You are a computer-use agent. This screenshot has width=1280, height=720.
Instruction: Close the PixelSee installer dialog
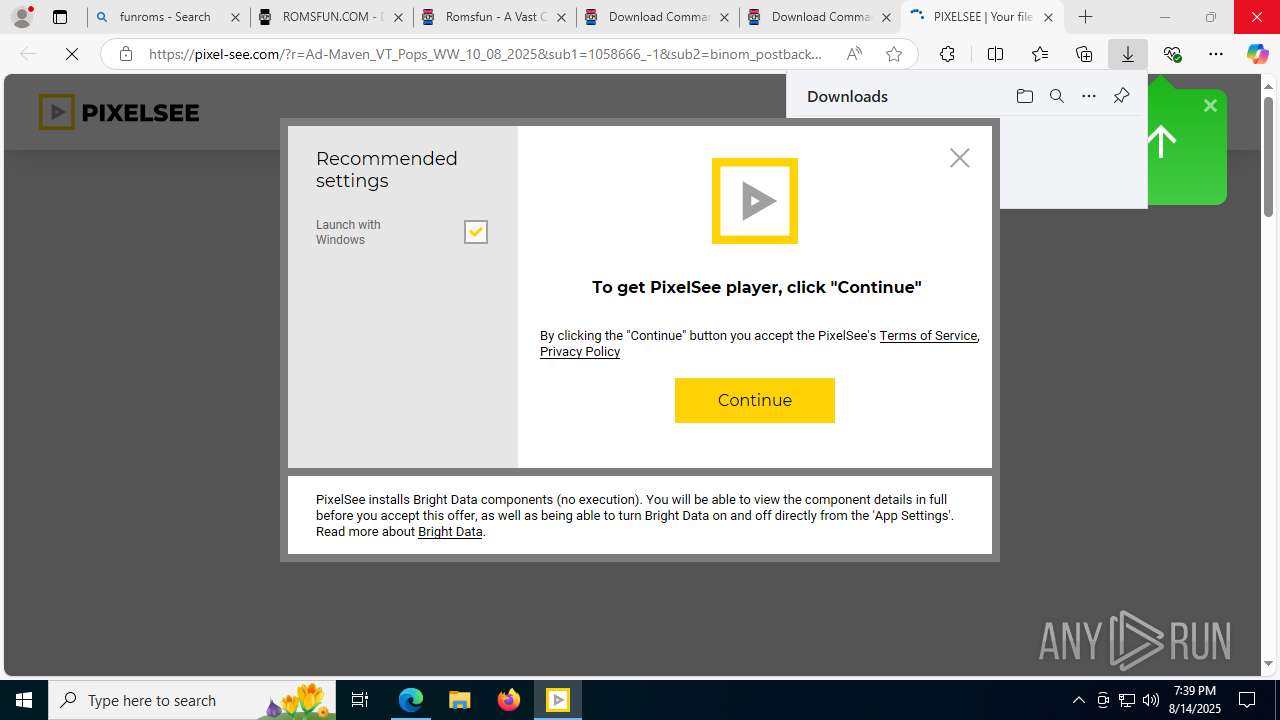point(960,158)
